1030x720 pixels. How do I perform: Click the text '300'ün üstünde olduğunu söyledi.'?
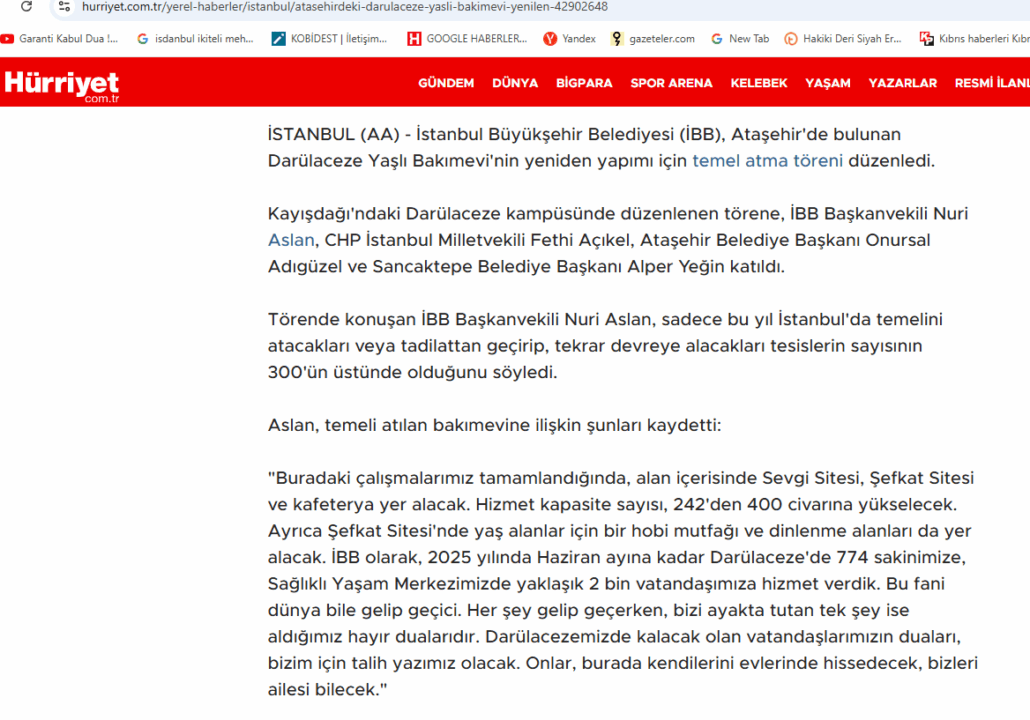pyautogui.click(x=413, y=372)
